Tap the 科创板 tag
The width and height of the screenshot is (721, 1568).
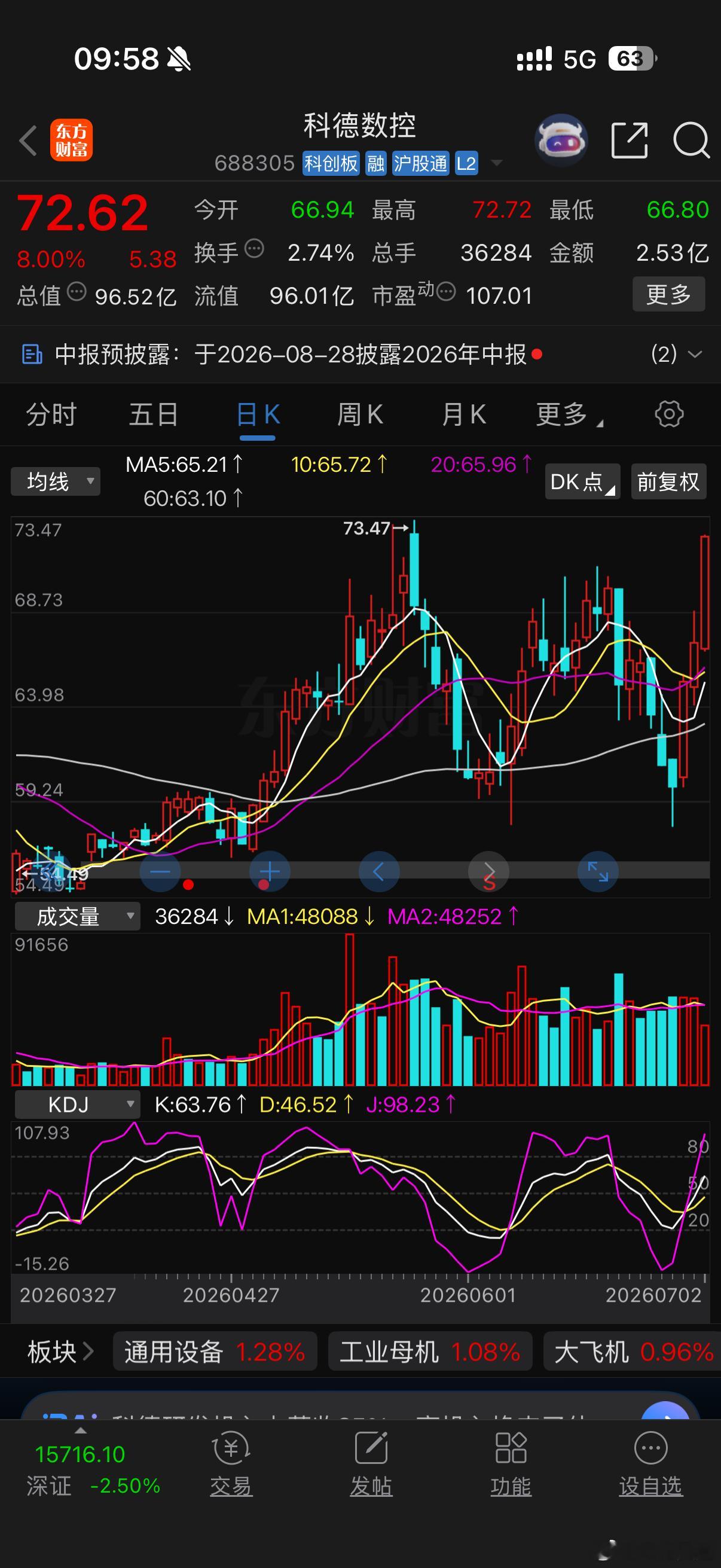pyautogui.click(x=332, y=163)
